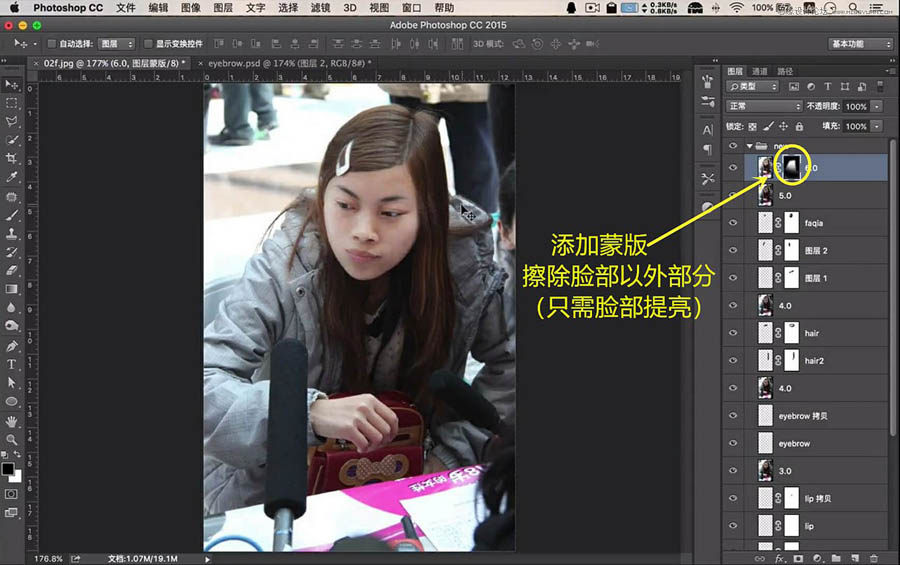The image size is (900, 565).
Task: Select the Zoom tool
Action: pyautogui.click(x=11, y=440)
